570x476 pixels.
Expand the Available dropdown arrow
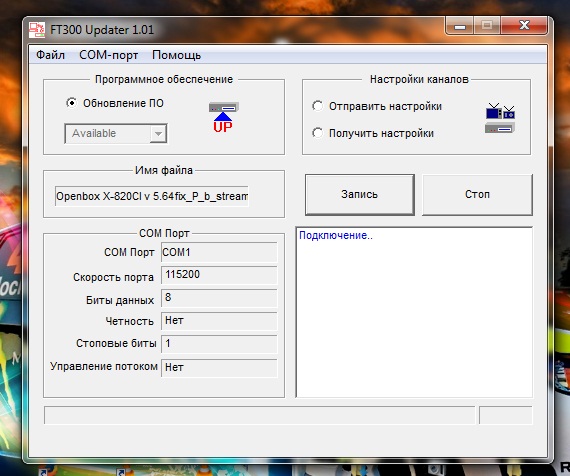pos(158,133)
